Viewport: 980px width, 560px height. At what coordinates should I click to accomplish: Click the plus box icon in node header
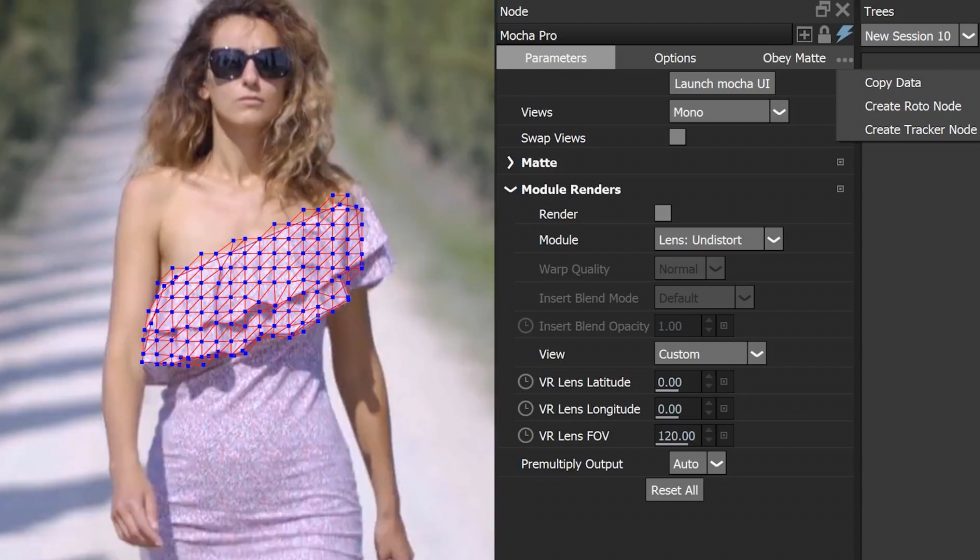805,35
